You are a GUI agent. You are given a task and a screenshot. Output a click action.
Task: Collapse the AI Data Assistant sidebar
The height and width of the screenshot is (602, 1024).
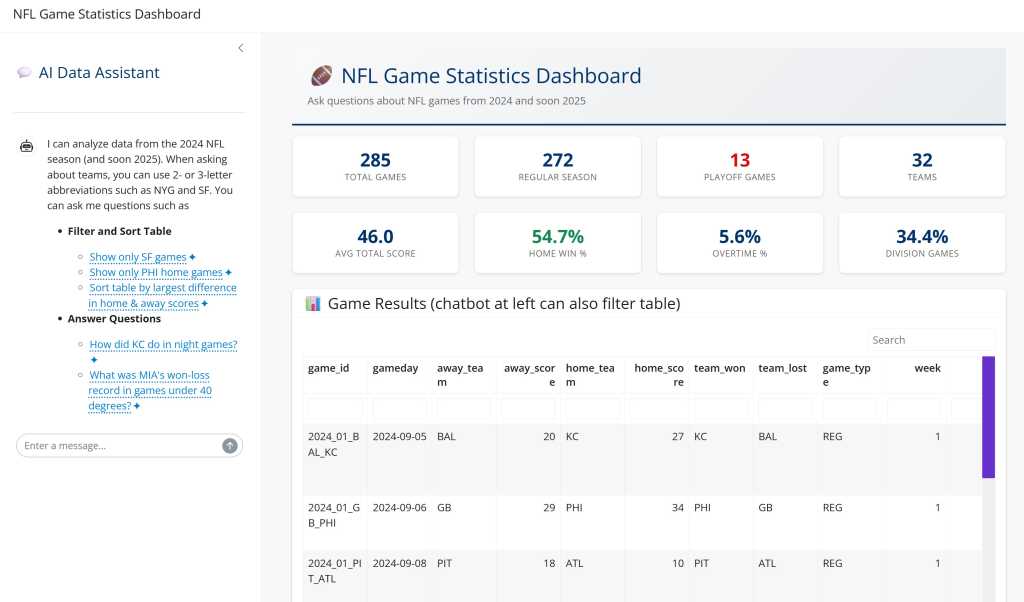point(240,48)
